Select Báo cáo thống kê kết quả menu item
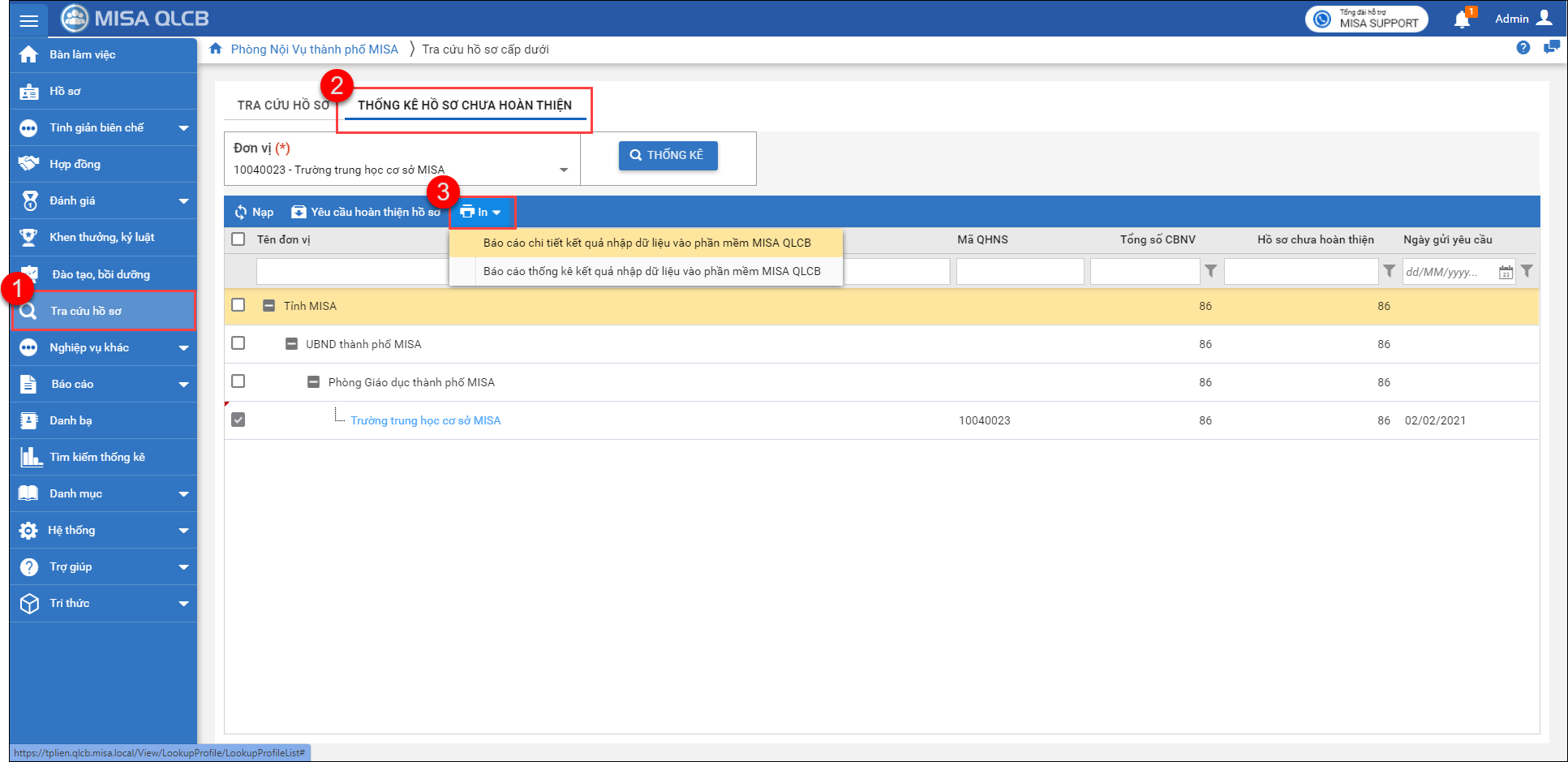Image resolution: width=1568 pixels, height=762 pixels. tap(651, 271)
